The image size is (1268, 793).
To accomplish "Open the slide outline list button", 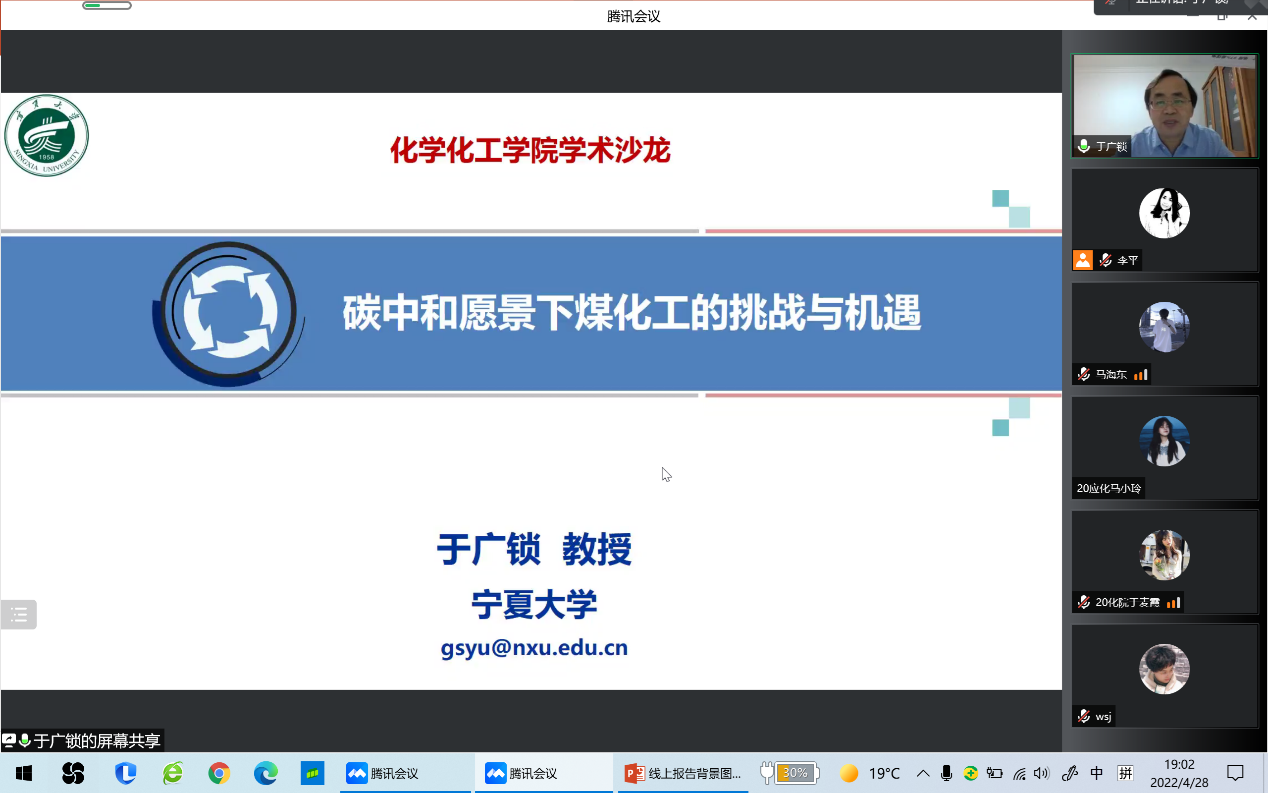I will tap(19, 615).
